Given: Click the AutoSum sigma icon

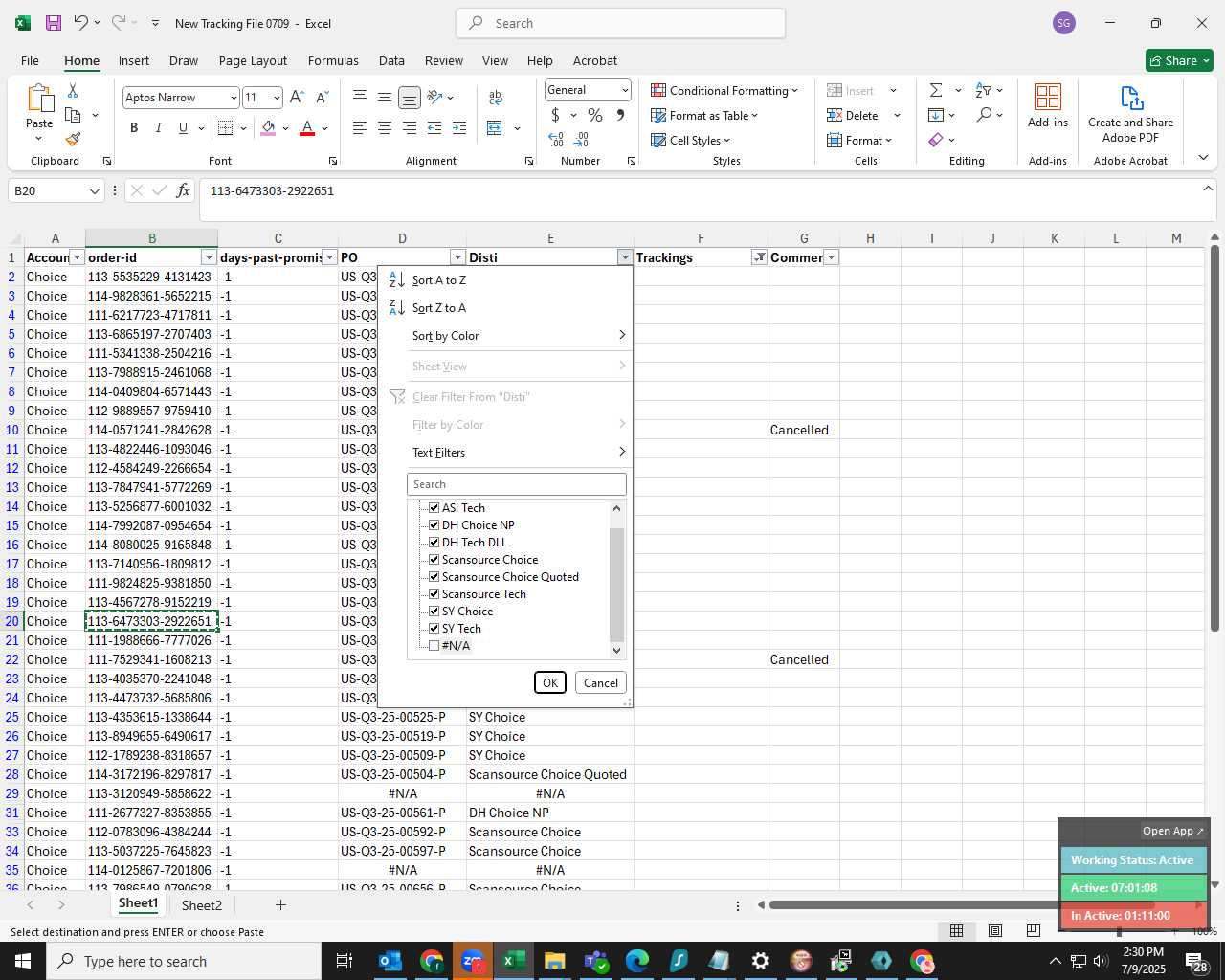Looking at the screenshot, I should [936, 90].
